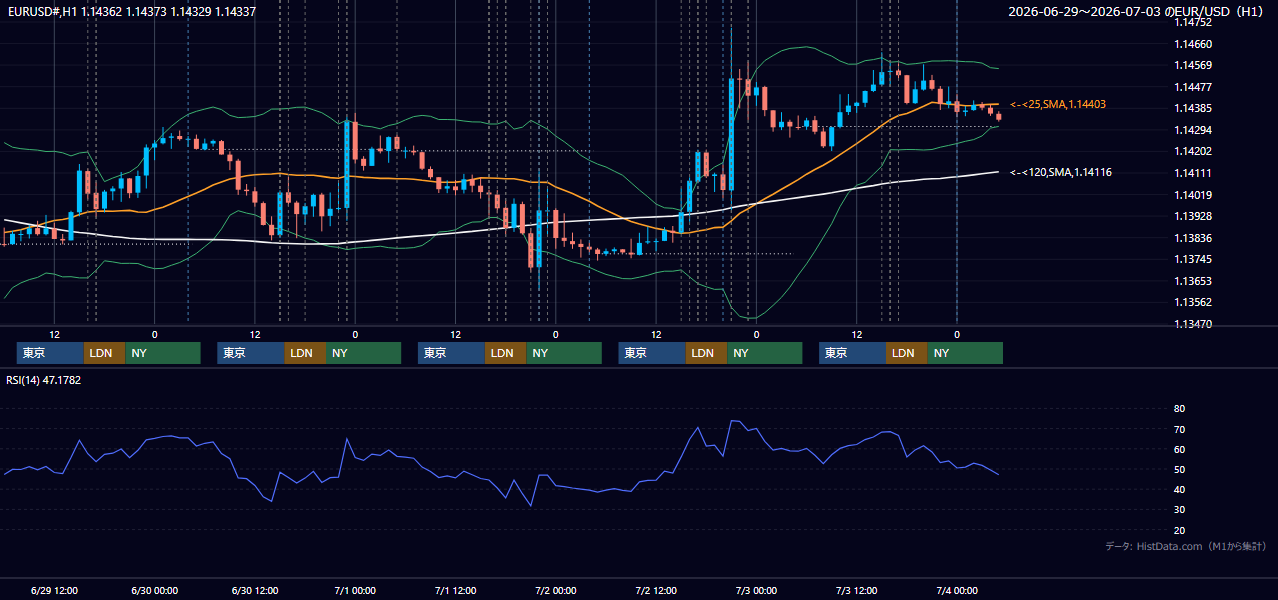Click the 7/3 12:00 time axis label

pyautogui.click(x=856, y=590)
